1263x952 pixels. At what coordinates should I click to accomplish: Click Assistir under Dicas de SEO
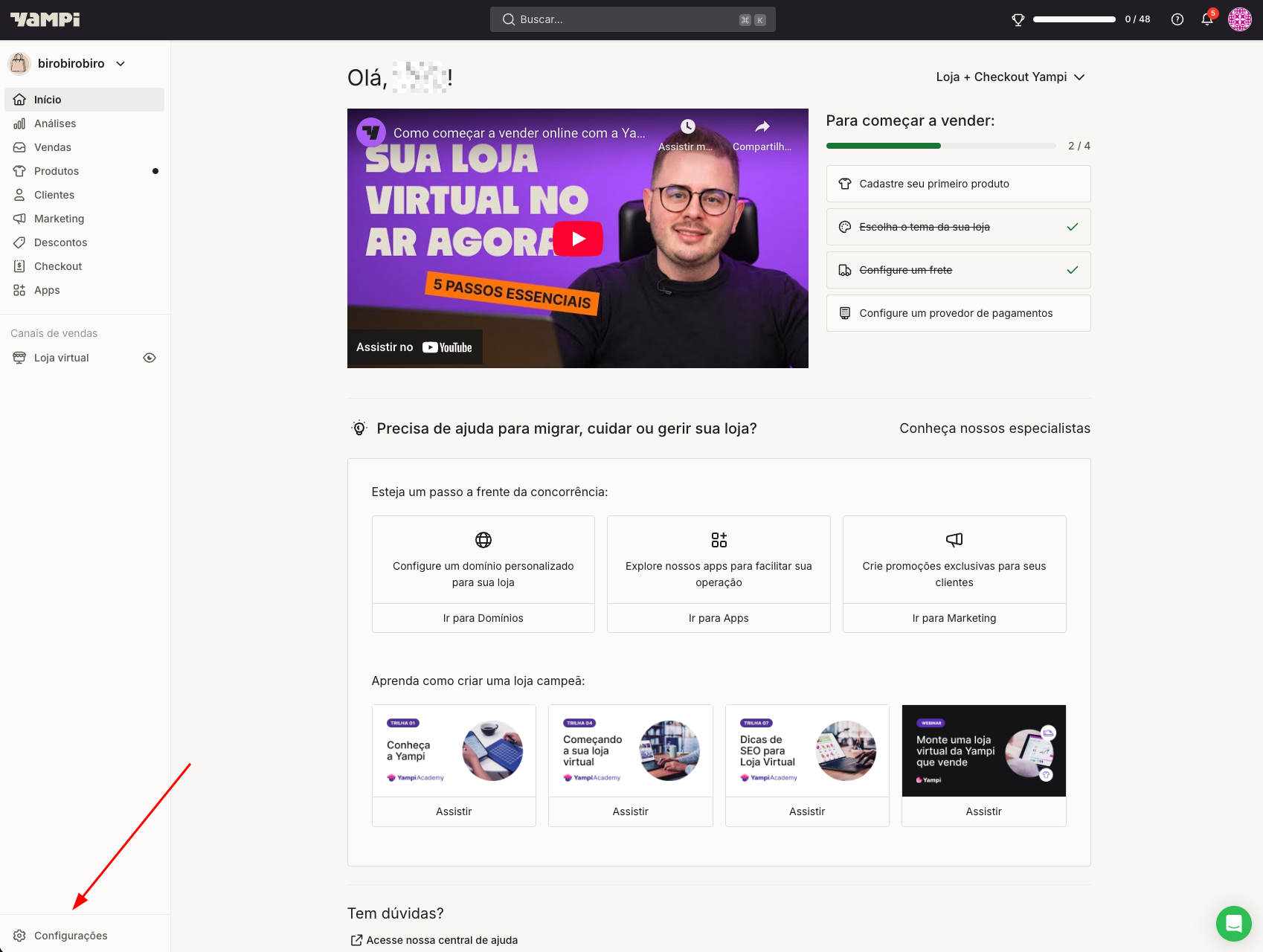pos(807,811)
